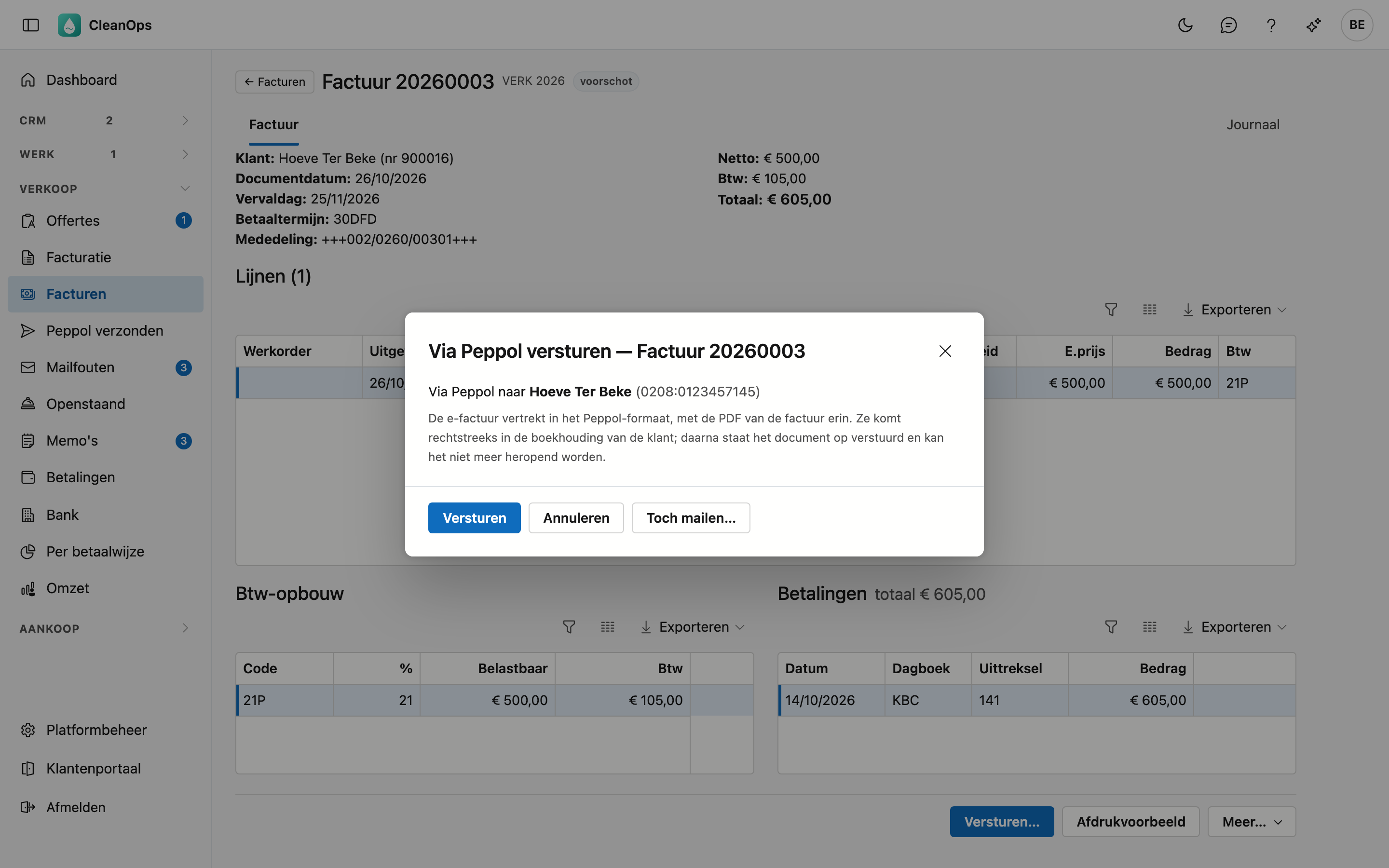Open Exporteren dropdown for Btw-opbouw
Screen dimensions: 1389x868
point(693,627)
